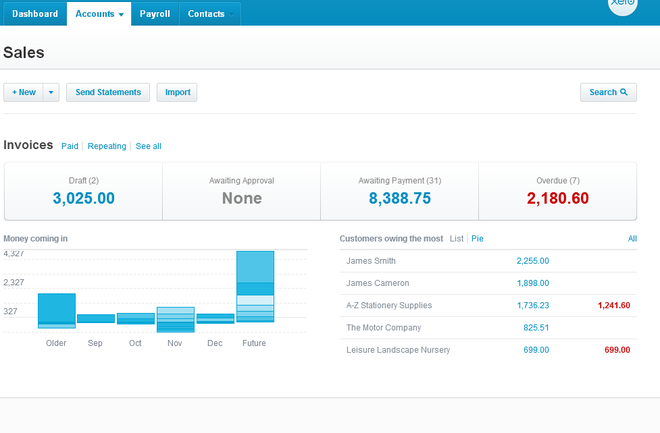Screen dimensions: 660x433
Task: Click the Import button
Action: pyautogui.click(x=177, y=92)
